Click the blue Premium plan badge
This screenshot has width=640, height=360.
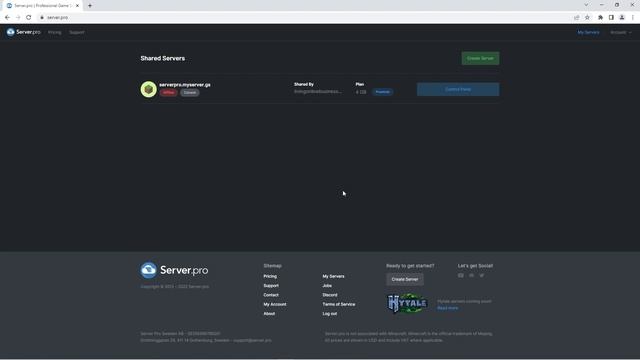click(382, 92)
